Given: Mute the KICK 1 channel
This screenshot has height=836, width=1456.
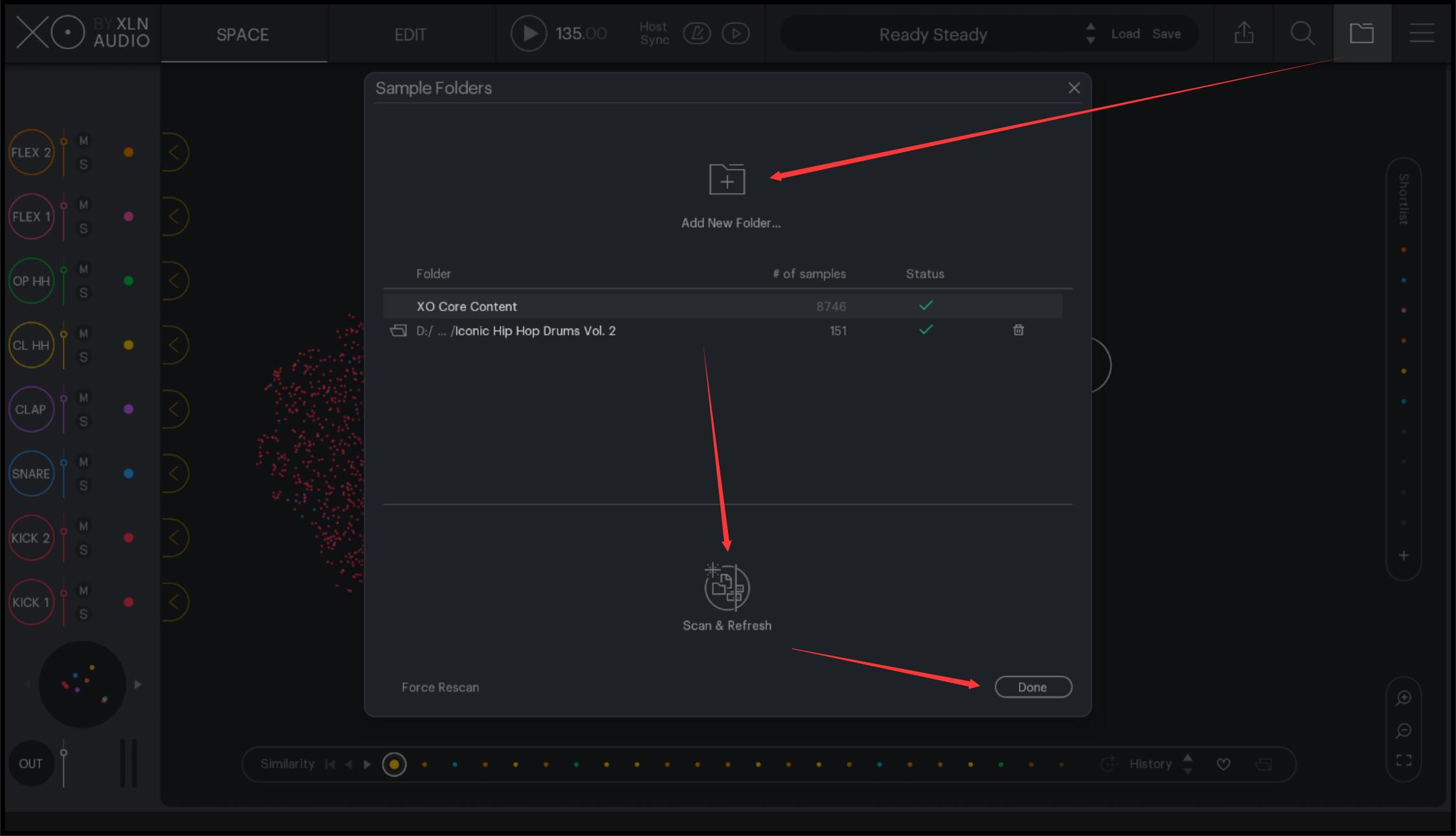Looking at the screenshot, I should tap(83, 590).
